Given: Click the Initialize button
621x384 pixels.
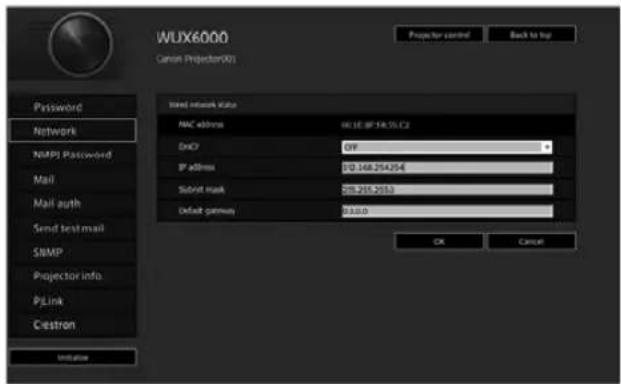Looking at the screenshot, I should (x=72, y=357).
